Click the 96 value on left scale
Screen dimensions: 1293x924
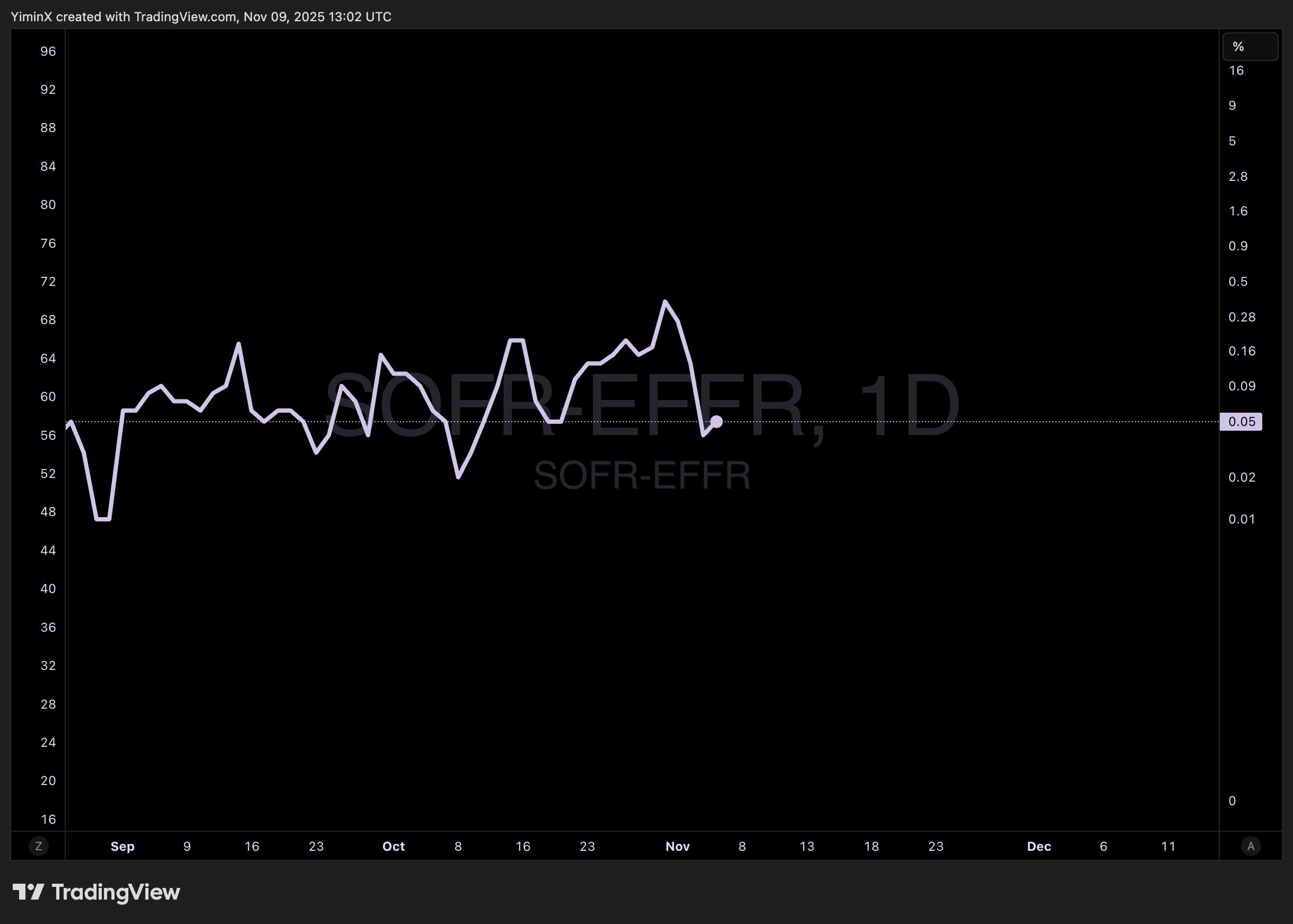[48, 51]
